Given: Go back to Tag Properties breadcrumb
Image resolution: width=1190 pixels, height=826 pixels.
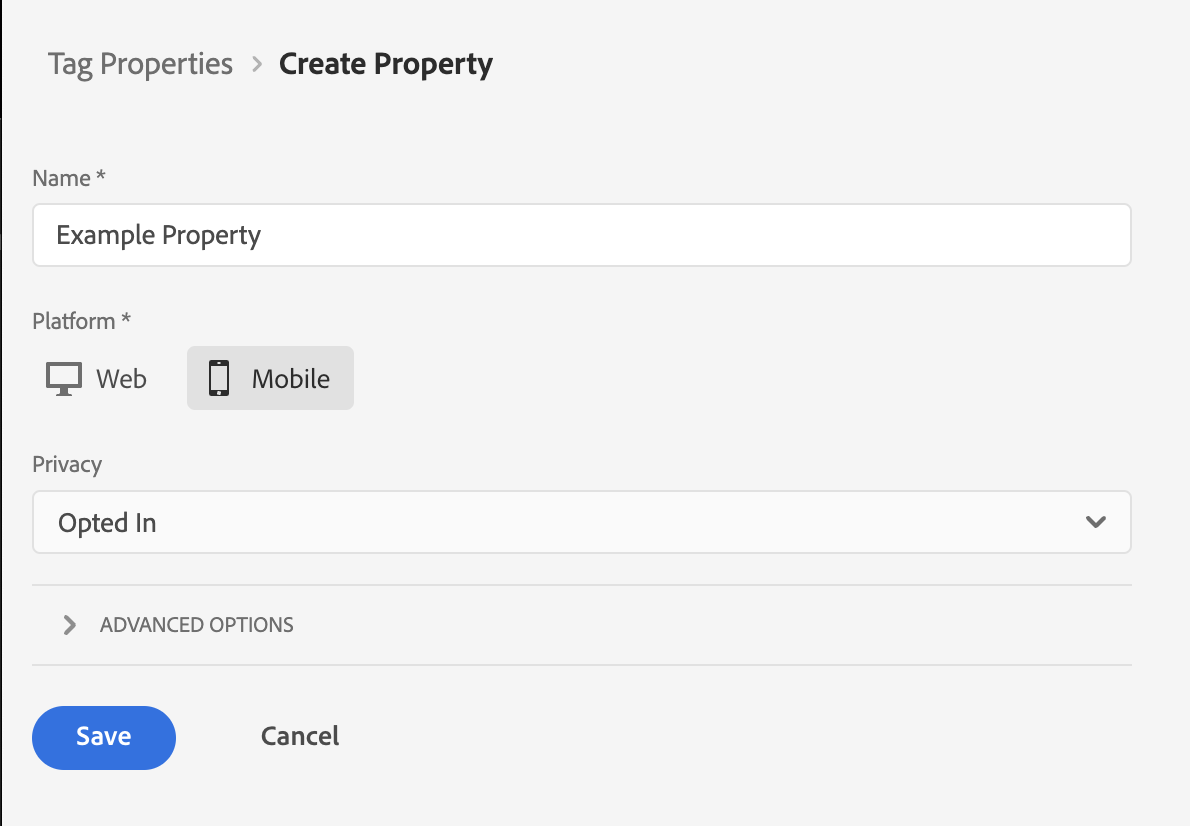Looking at the screenshot, I should 140,64.
